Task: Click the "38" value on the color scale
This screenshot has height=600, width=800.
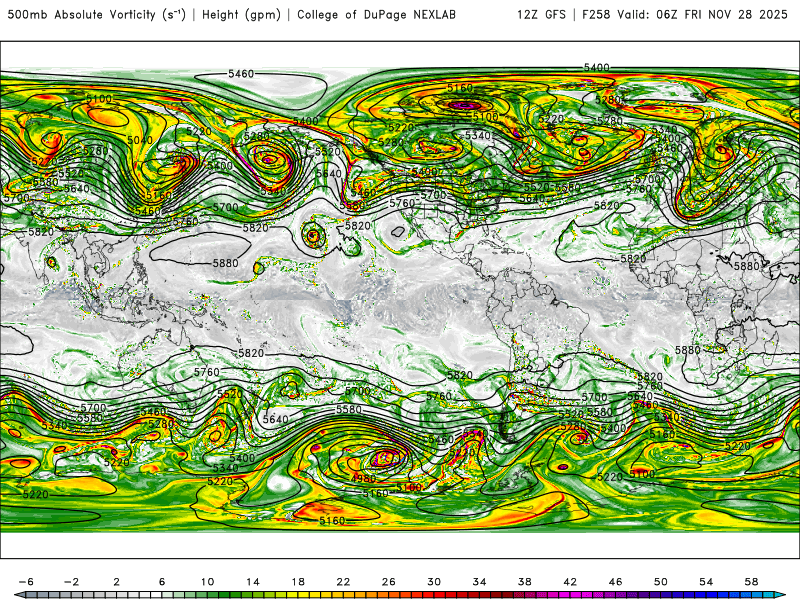Action: click(525, 582)
